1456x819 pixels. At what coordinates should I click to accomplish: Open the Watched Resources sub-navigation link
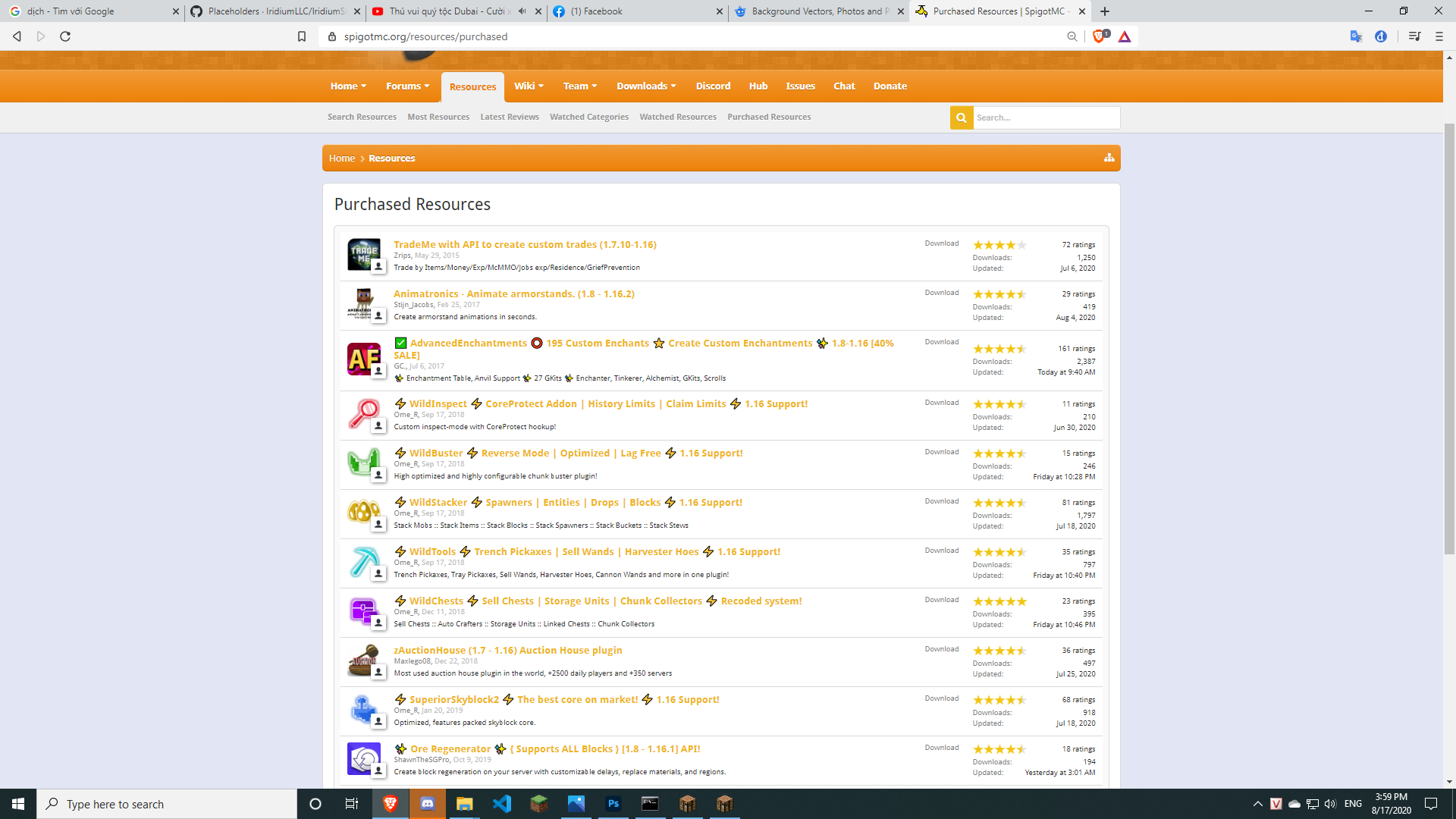[x=677, y=117]
